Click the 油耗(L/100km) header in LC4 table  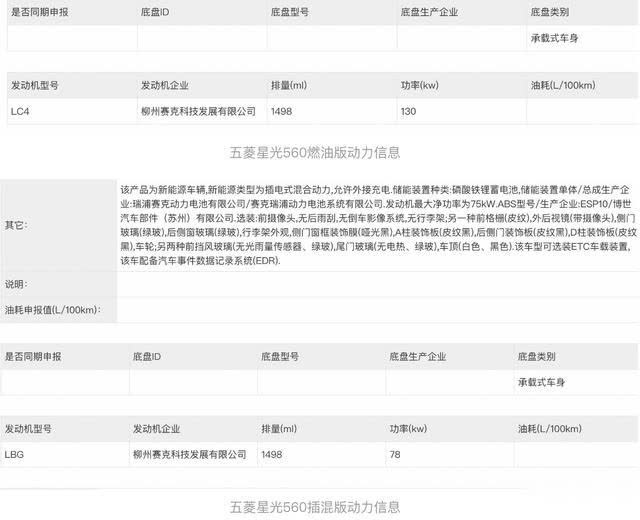563,85
